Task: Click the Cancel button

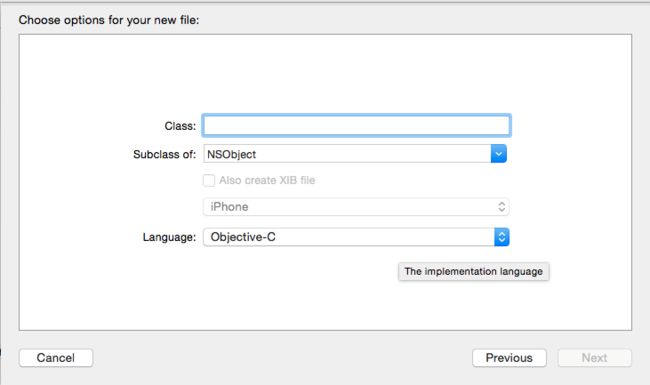Action: click(x=56, y=358)
